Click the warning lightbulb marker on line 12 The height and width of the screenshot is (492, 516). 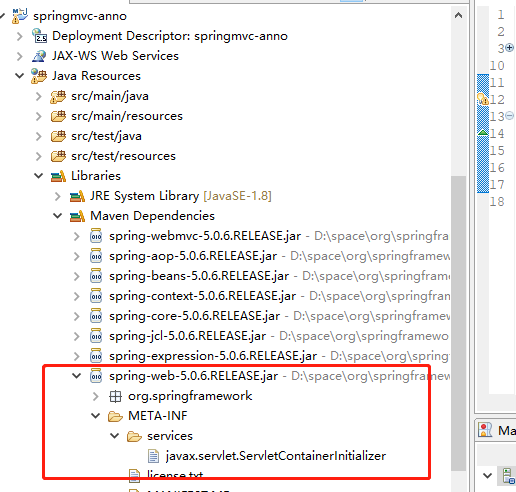click(x=482, y=99)
